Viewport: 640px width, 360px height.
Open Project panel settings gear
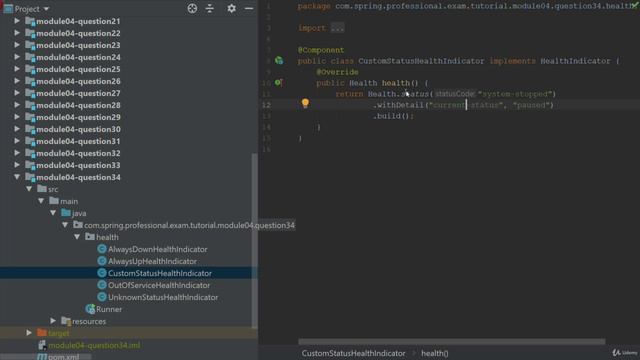pyautogui.click(x=231, y=9)
